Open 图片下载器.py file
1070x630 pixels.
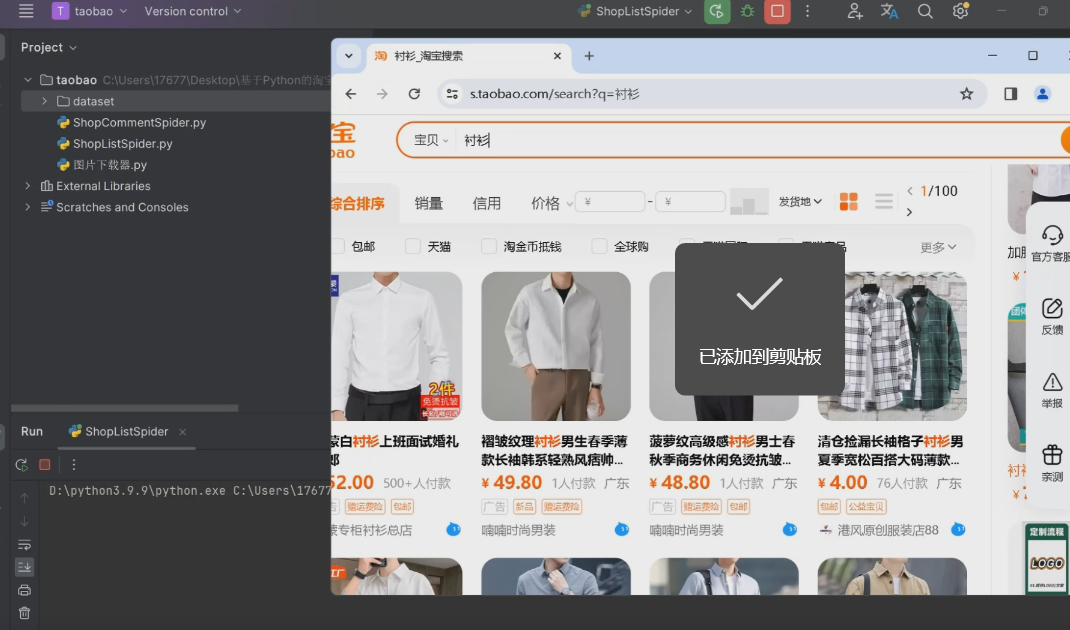tap(109, 164)
